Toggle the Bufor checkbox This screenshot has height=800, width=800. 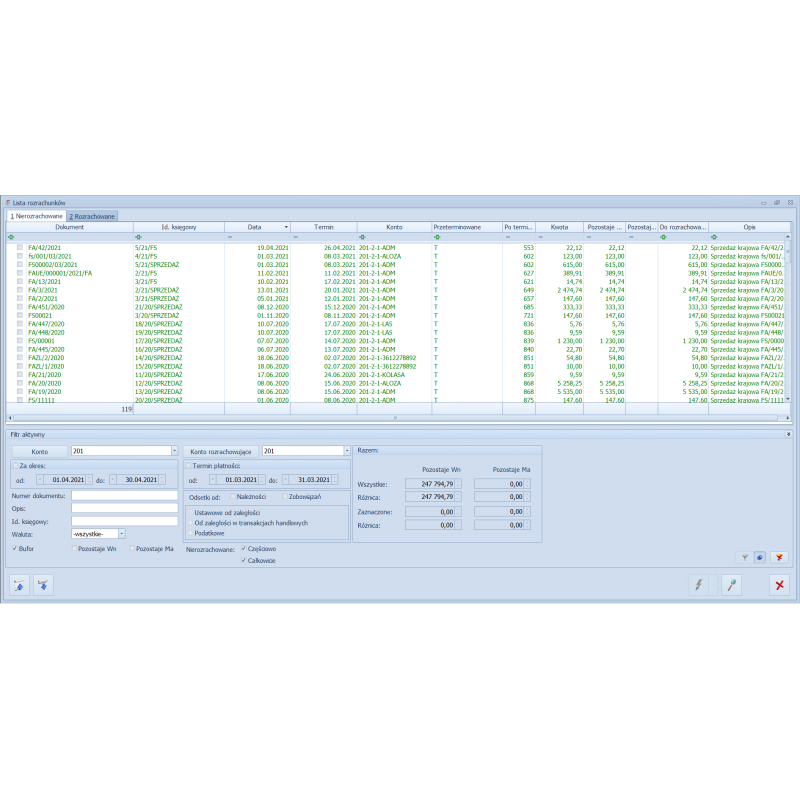(x=15, y=549)
